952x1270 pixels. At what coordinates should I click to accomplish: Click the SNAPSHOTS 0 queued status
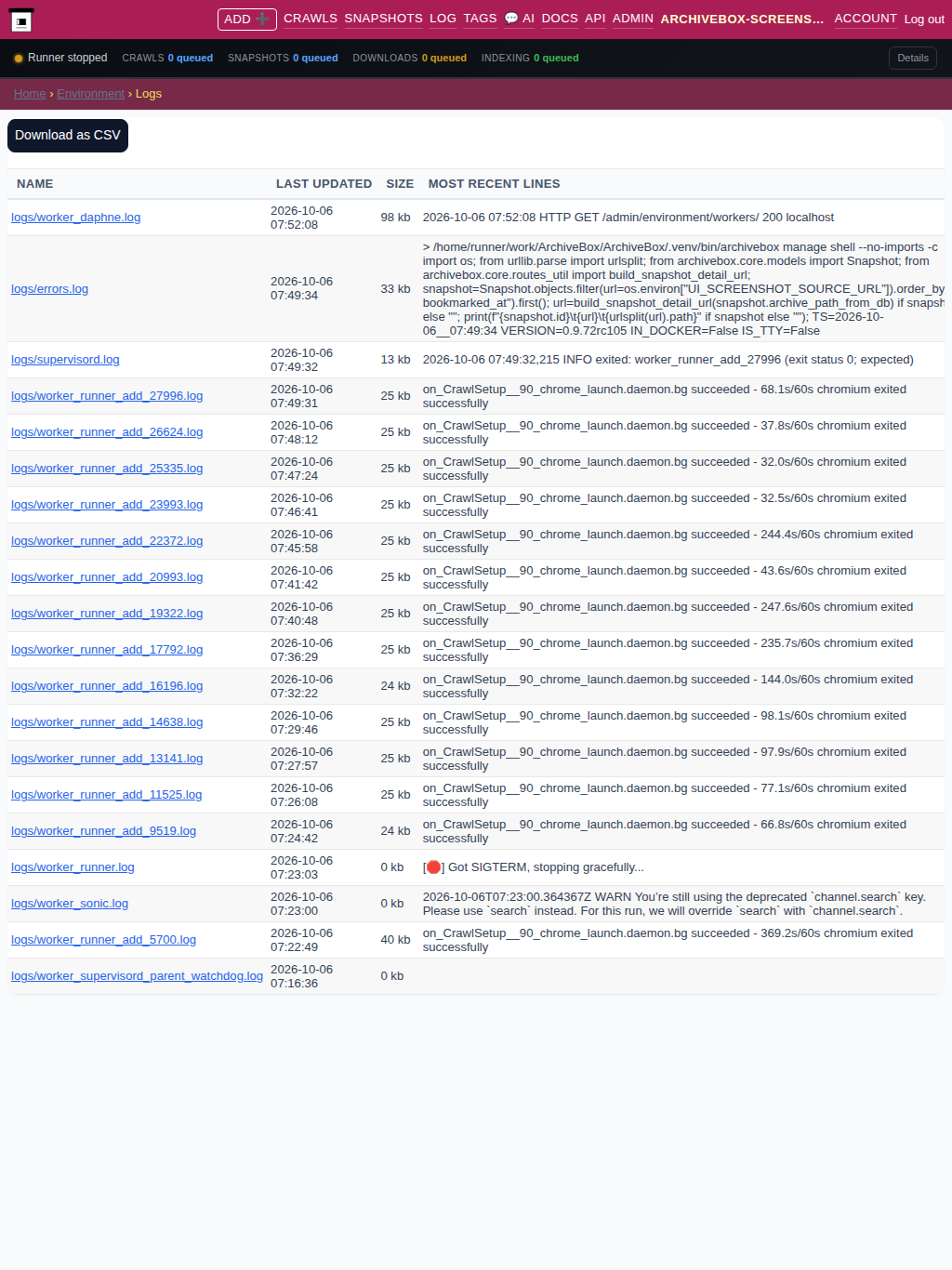(x=283, y=58)
